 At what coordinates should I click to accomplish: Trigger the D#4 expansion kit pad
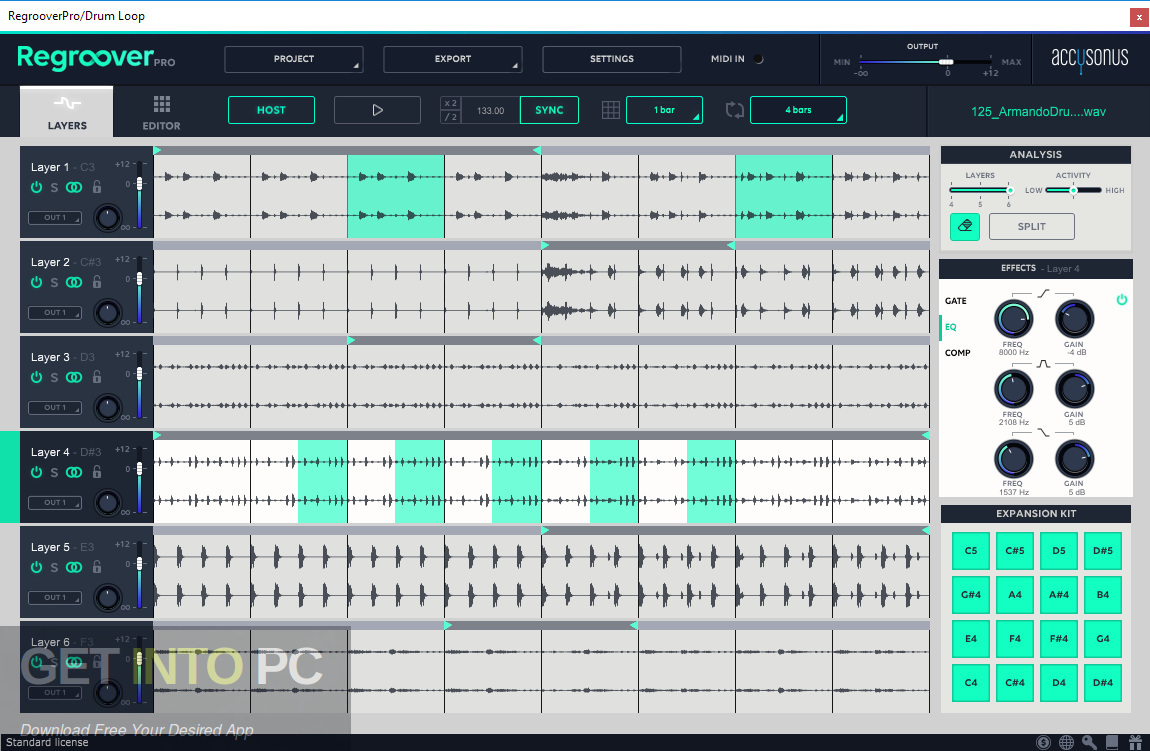tap(1103, 683)
